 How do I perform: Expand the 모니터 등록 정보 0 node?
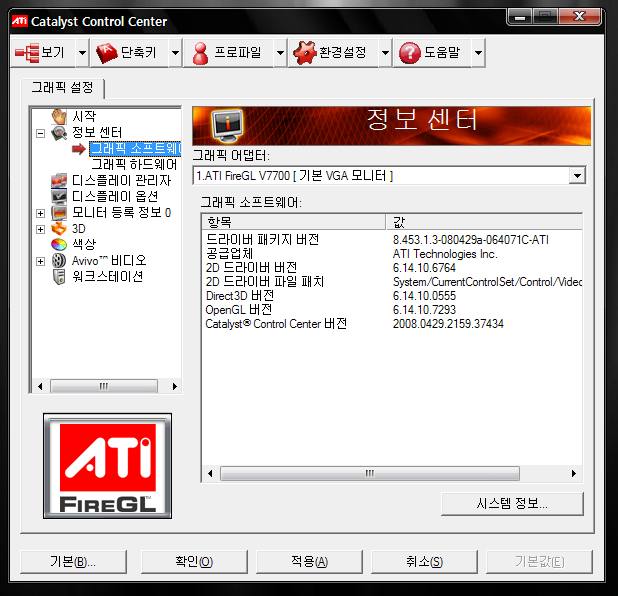40,213
